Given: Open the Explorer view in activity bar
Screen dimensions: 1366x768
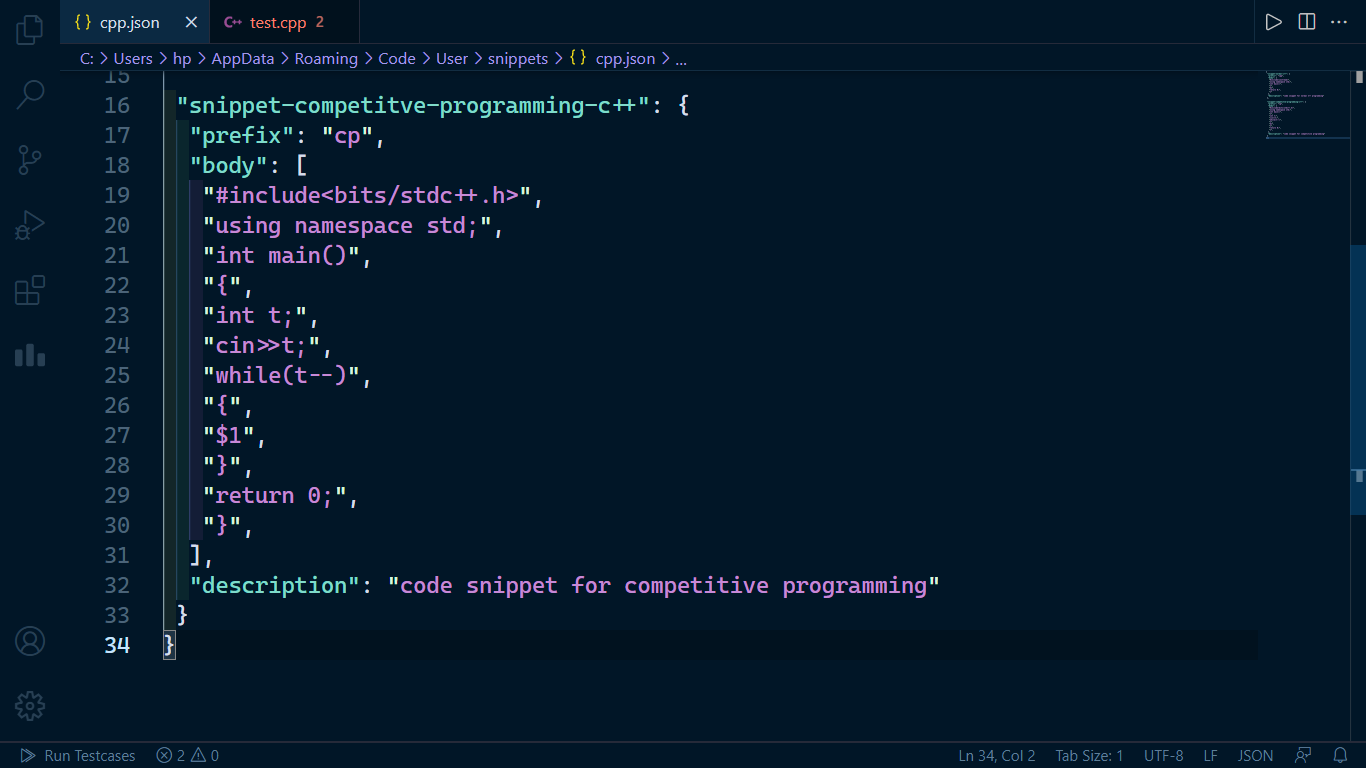Looking at the screenshot, I should click(30, 29).
